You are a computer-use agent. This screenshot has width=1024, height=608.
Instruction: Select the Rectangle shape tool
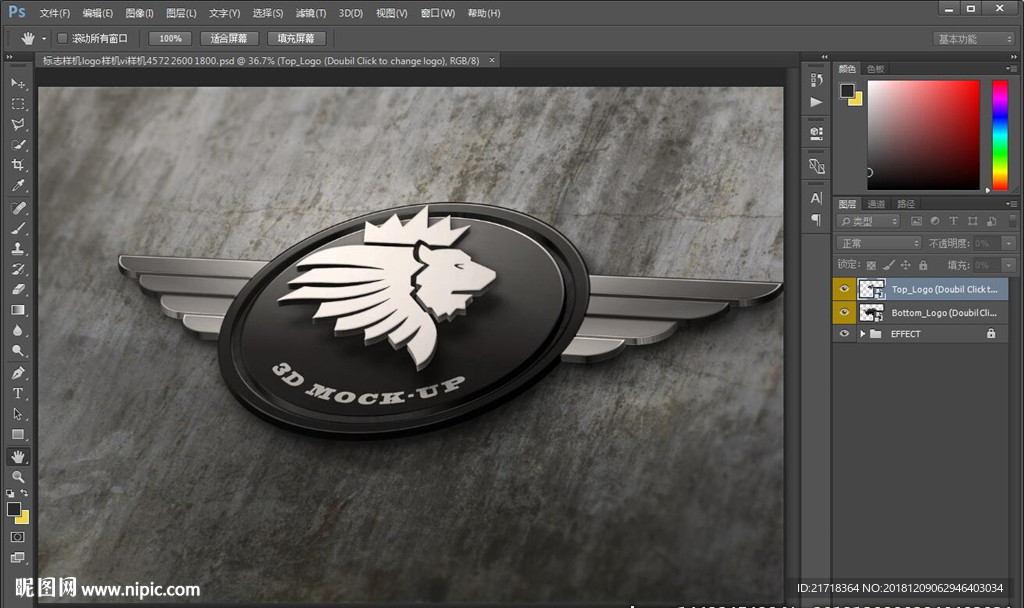point(18,434)
